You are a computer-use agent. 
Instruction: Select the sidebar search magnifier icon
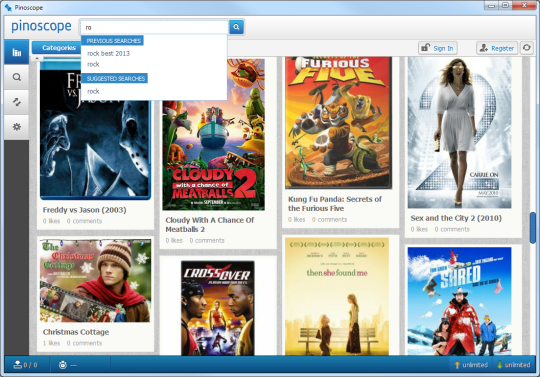[17, 77]
